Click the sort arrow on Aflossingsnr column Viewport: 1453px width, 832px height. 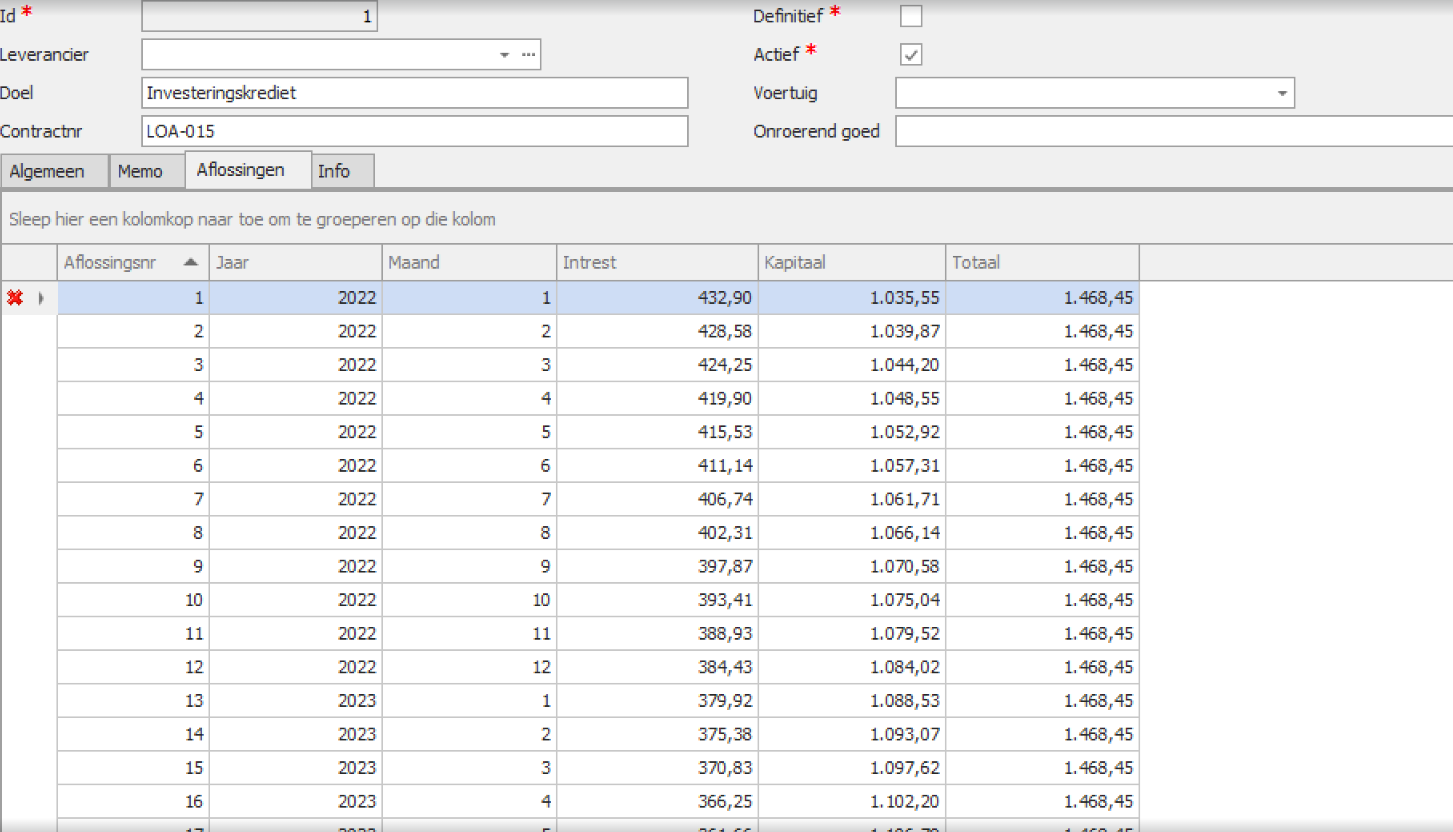190,263
